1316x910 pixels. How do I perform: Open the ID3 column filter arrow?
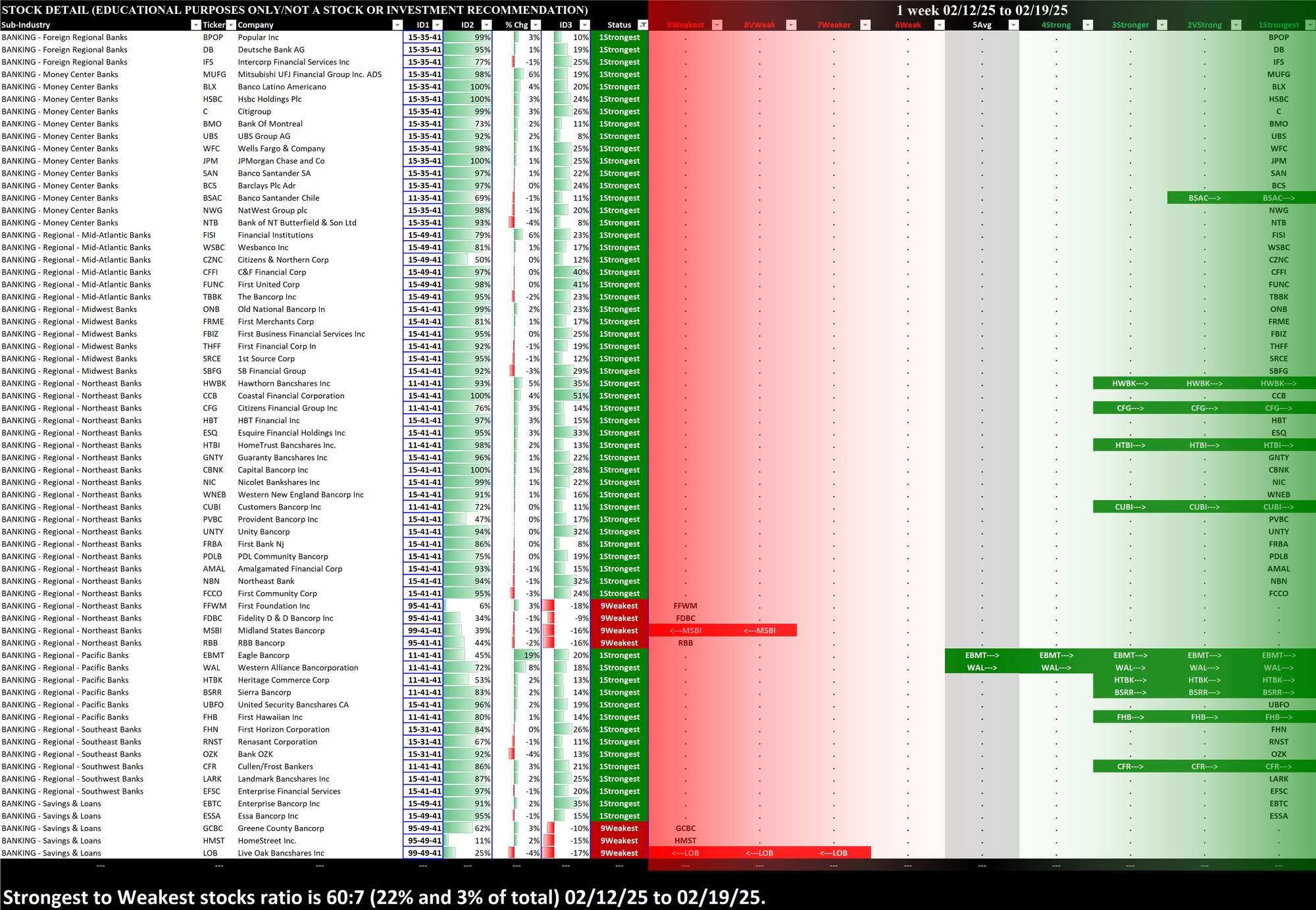584,25
